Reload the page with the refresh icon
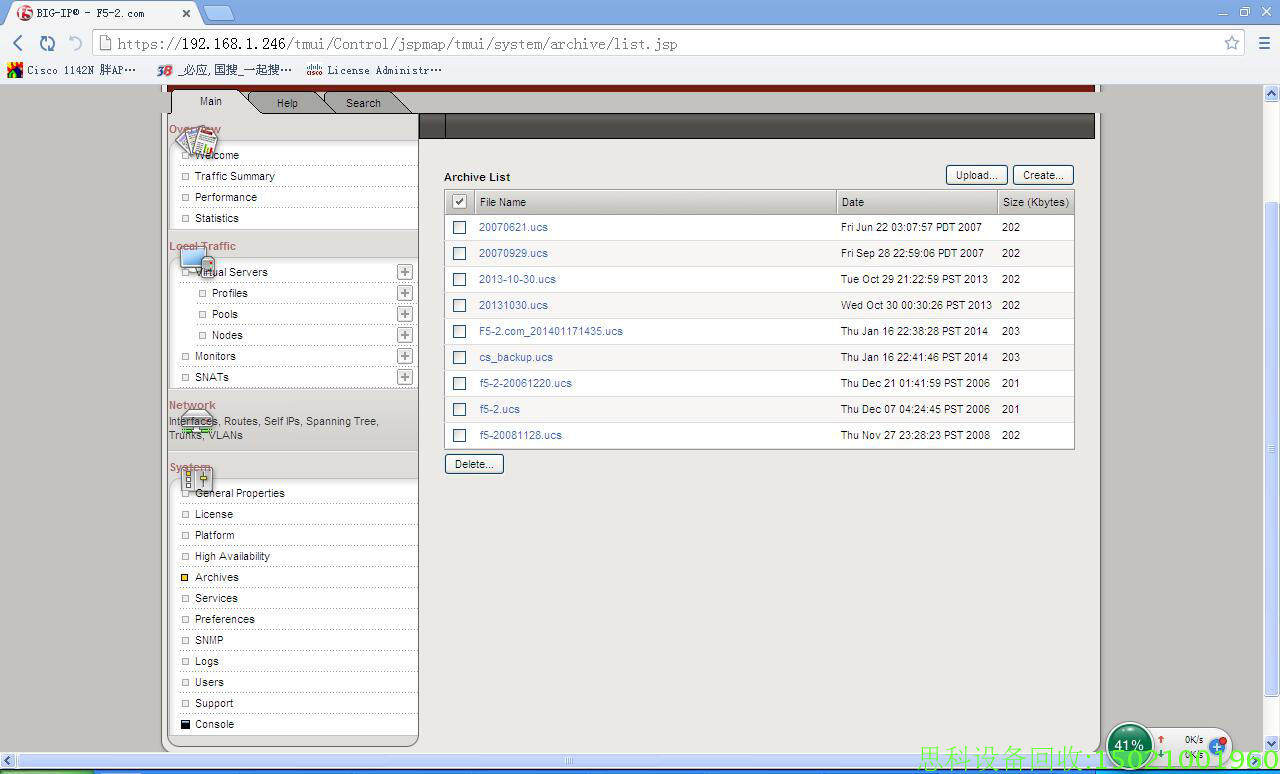This screenshot has height=774, width=1280. tap(47, 43)
